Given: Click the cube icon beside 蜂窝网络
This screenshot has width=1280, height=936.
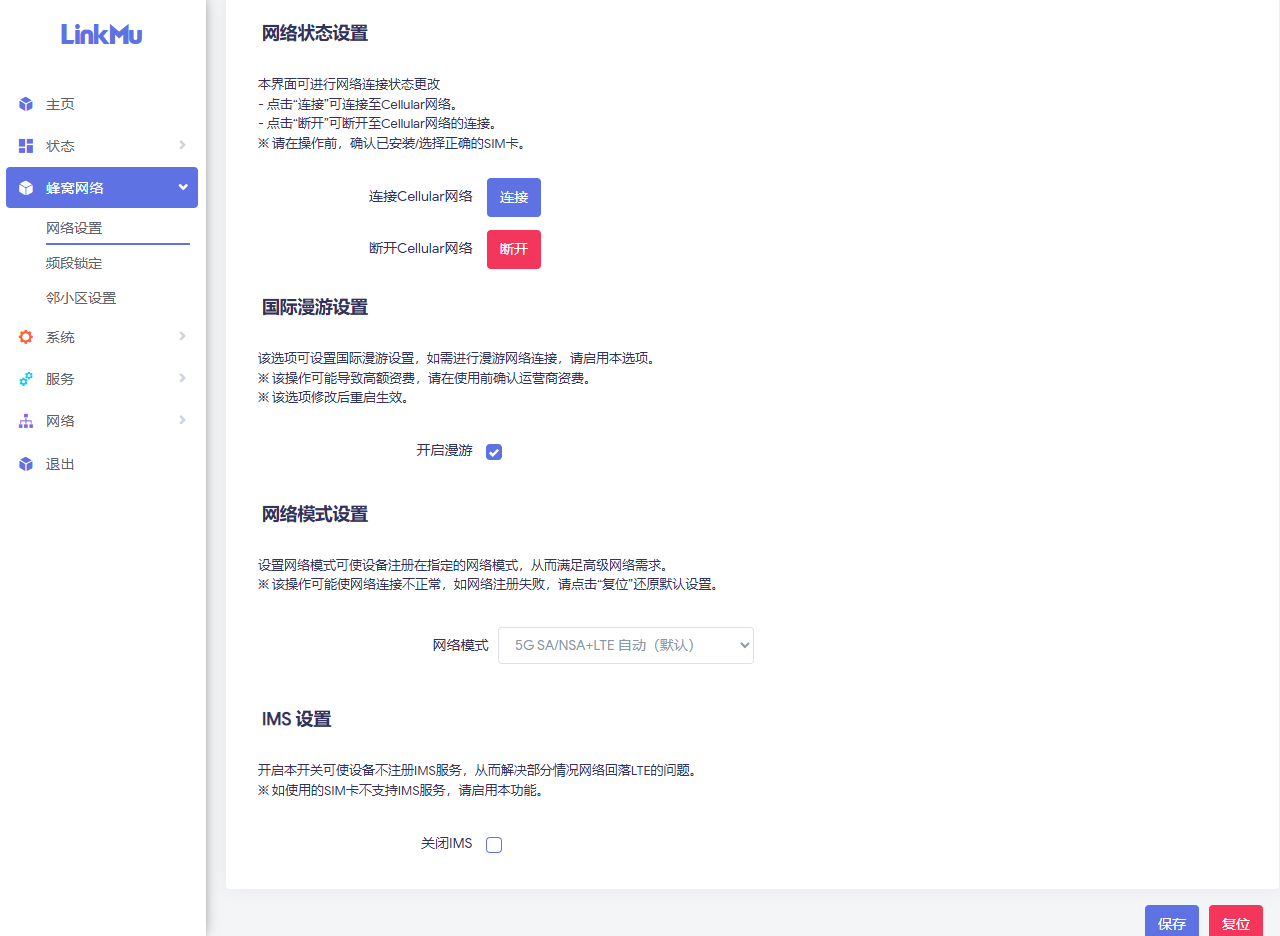Looking at the screenshot, I should 26,188.
